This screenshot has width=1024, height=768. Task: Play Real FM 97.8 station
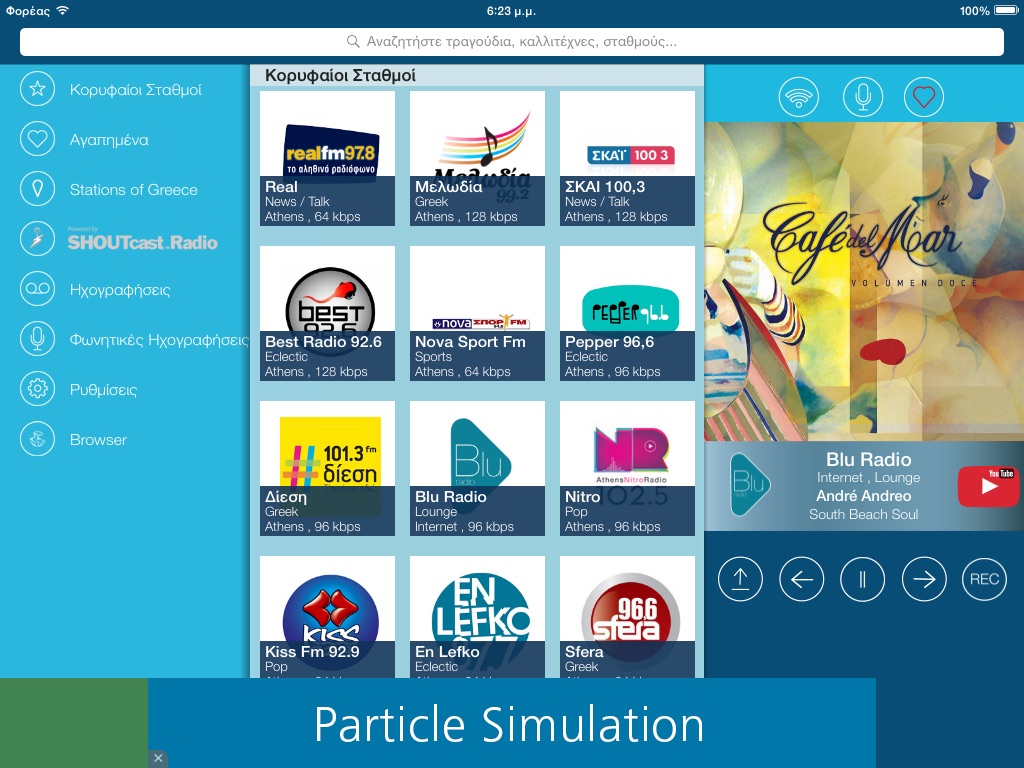coord(327,158)
